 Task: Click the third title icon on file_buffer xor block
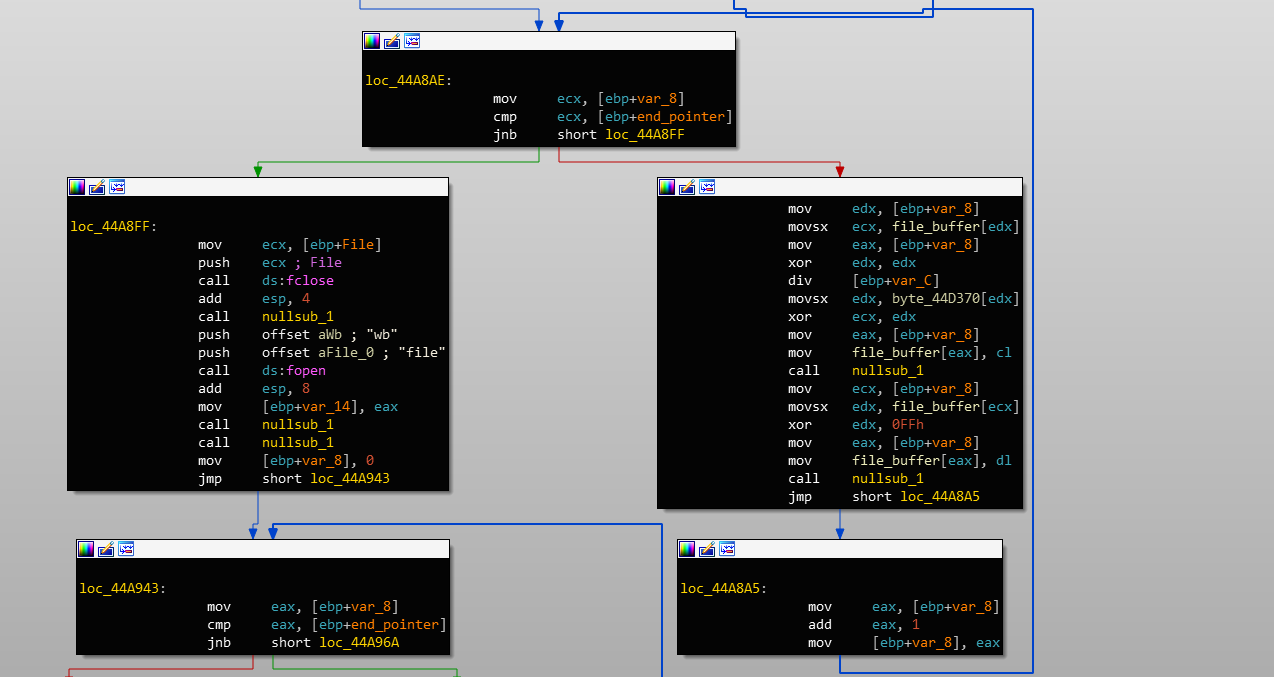[707, 187]
